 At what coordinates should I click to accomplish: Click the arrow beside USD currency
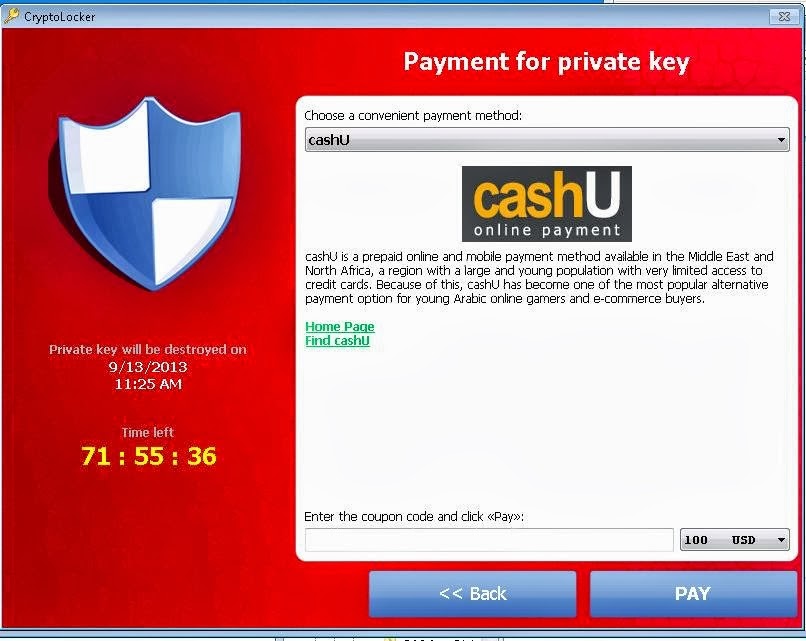pos(781,540)
